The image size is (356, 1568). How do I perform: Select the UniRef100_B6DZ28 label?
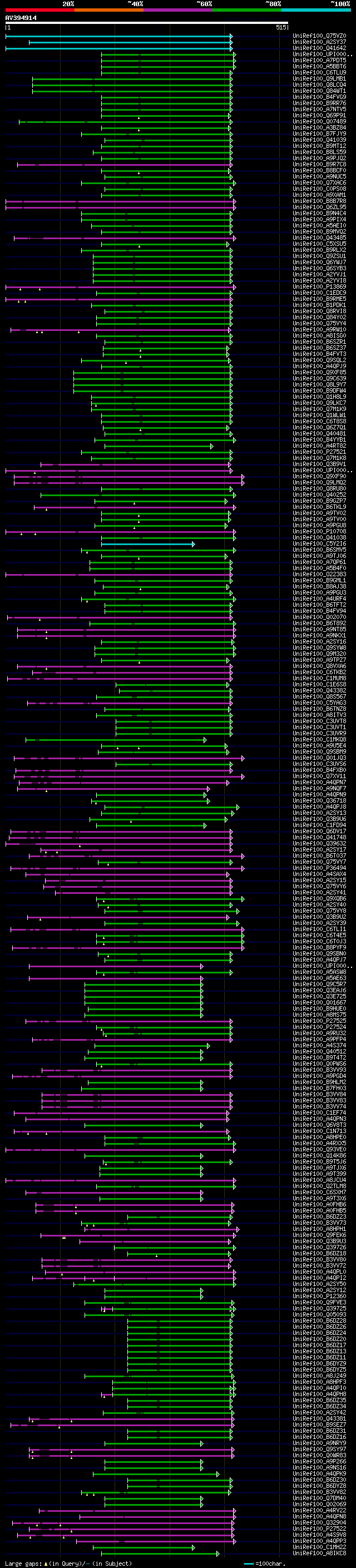[319, 1320]
